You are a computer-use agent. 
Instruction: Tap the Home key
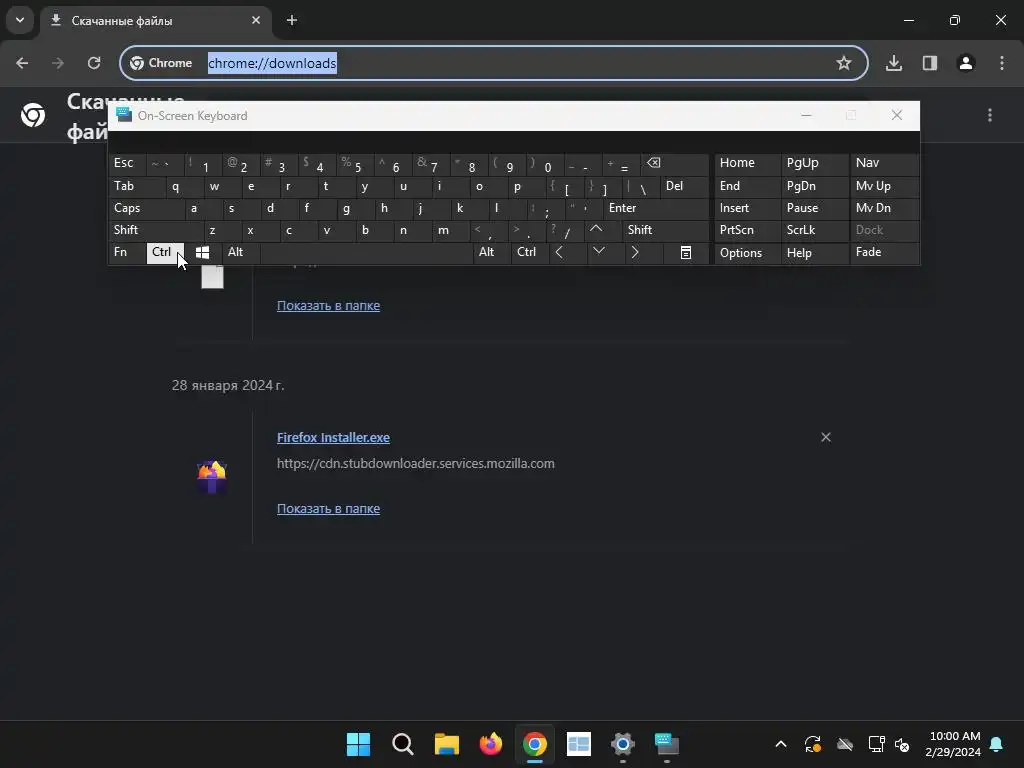pos(747,164)
